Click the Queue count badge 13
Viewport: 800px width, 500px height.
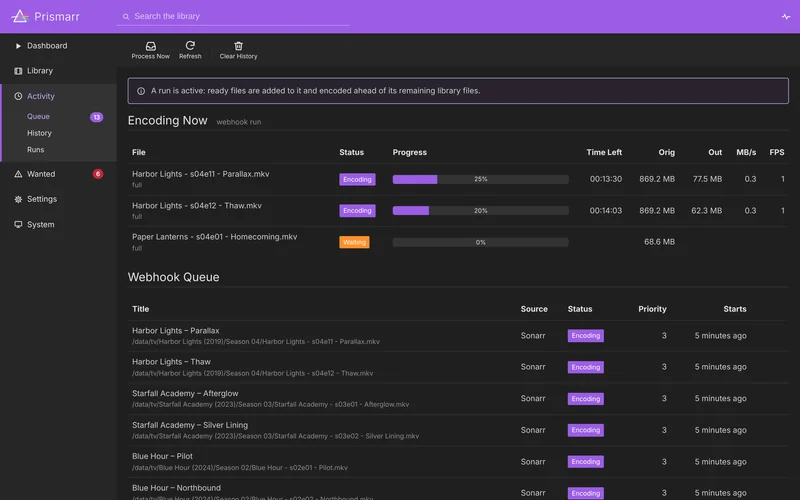96,117
